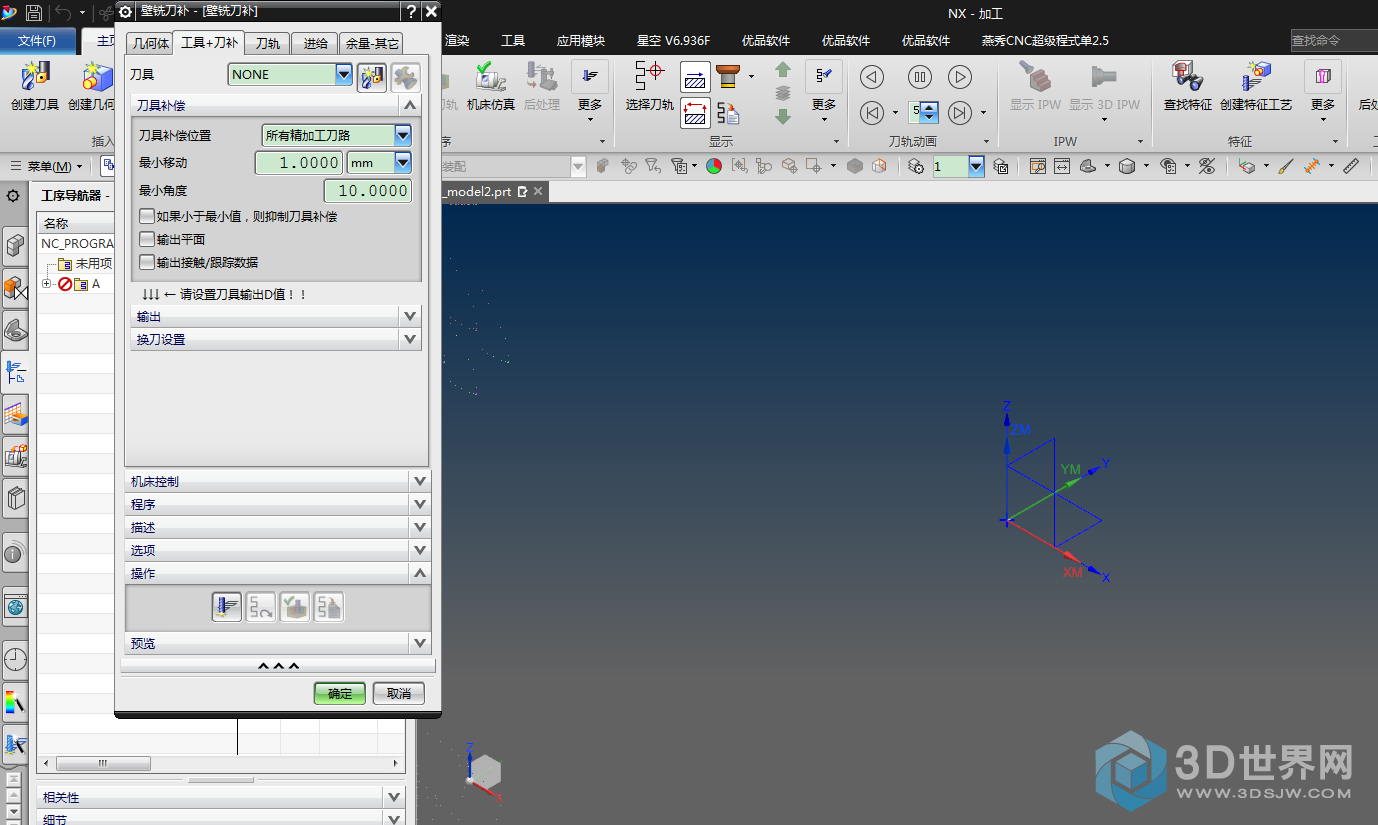1378x825 pixels.
Task: Open the 菜单(M) menu button
Action: coord(47,166)
